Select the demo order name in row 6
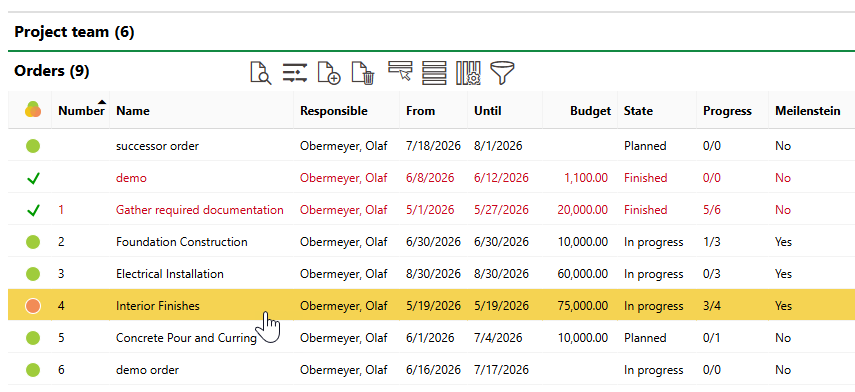The height and width of the screenshot is (392, 855). tap(147, 370)
